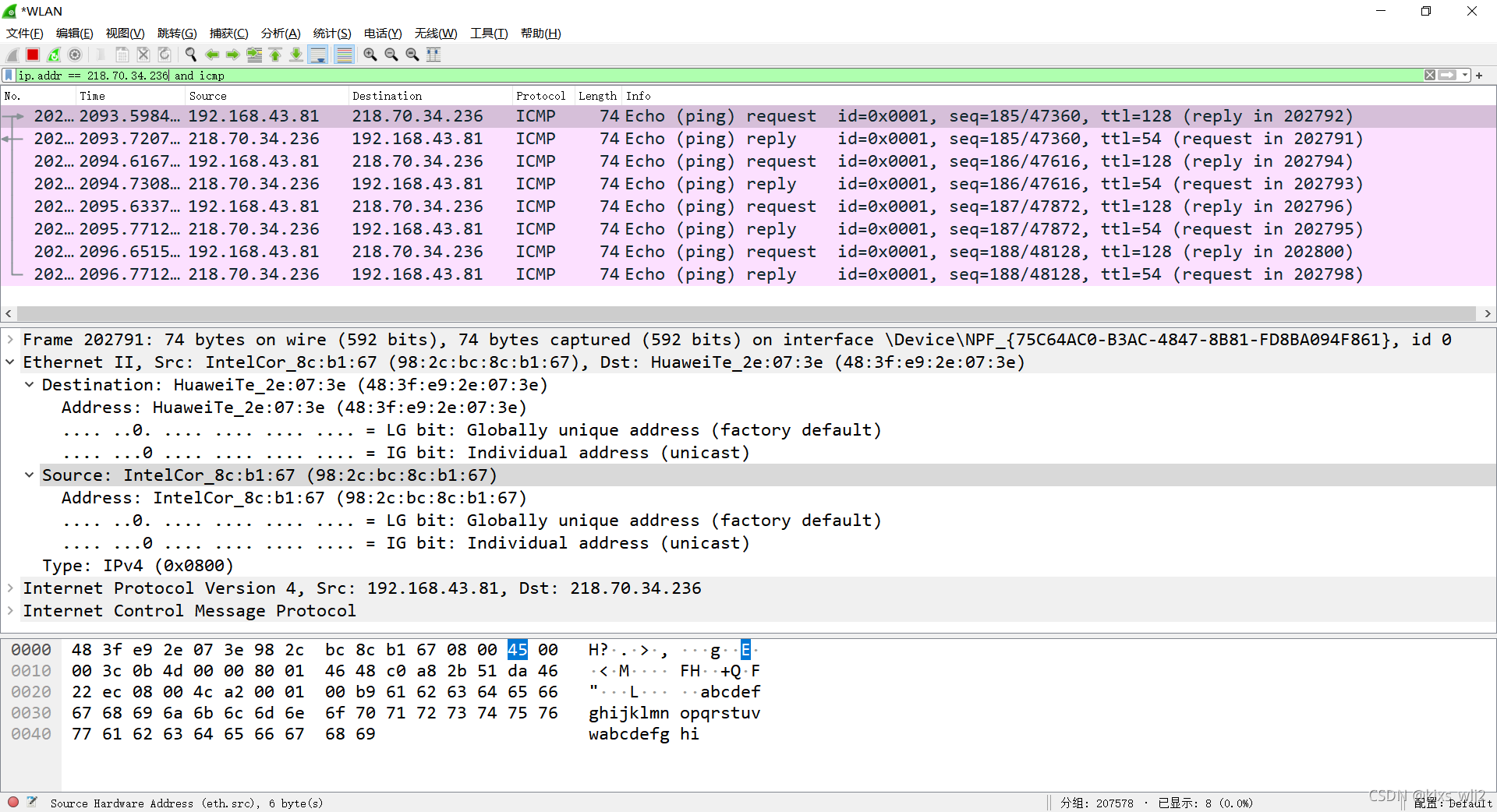Sort packets by the Time column header
Screen dimensions: 1497x812
coord(130,96)
